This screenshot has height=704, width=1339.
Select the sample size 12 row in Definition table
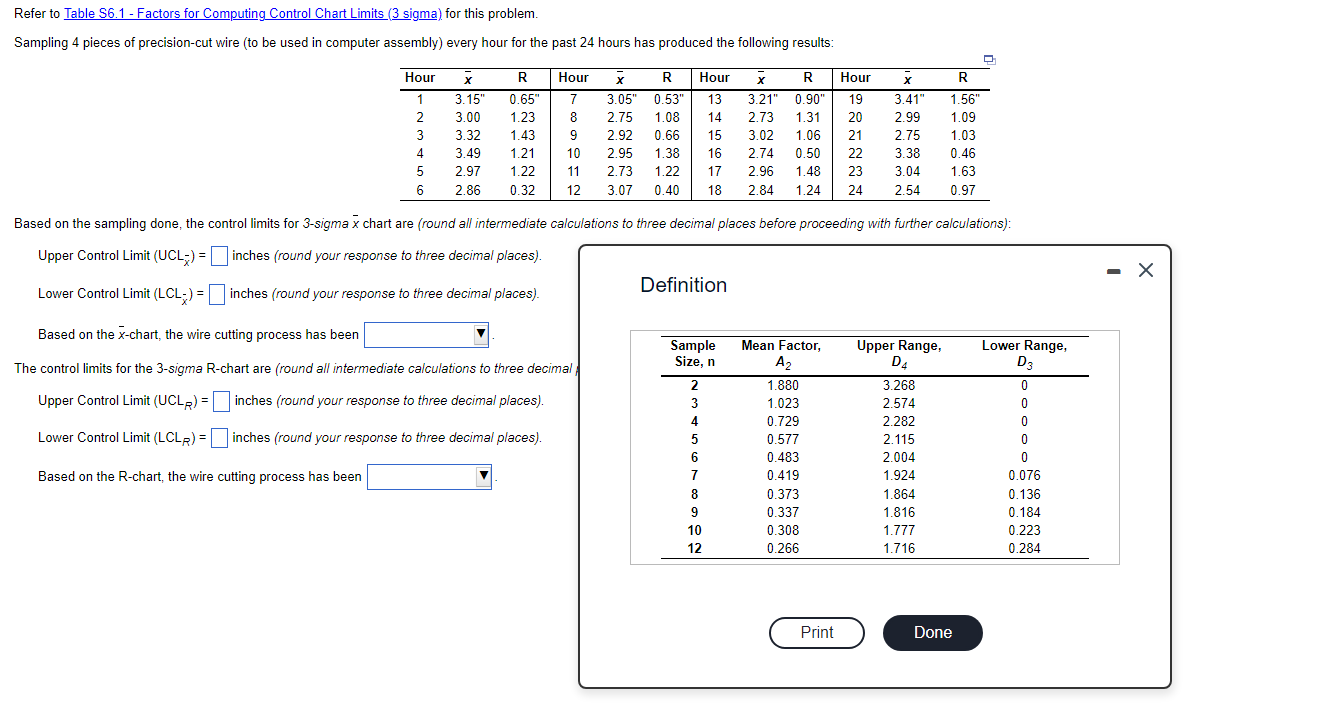coord(694,548)
